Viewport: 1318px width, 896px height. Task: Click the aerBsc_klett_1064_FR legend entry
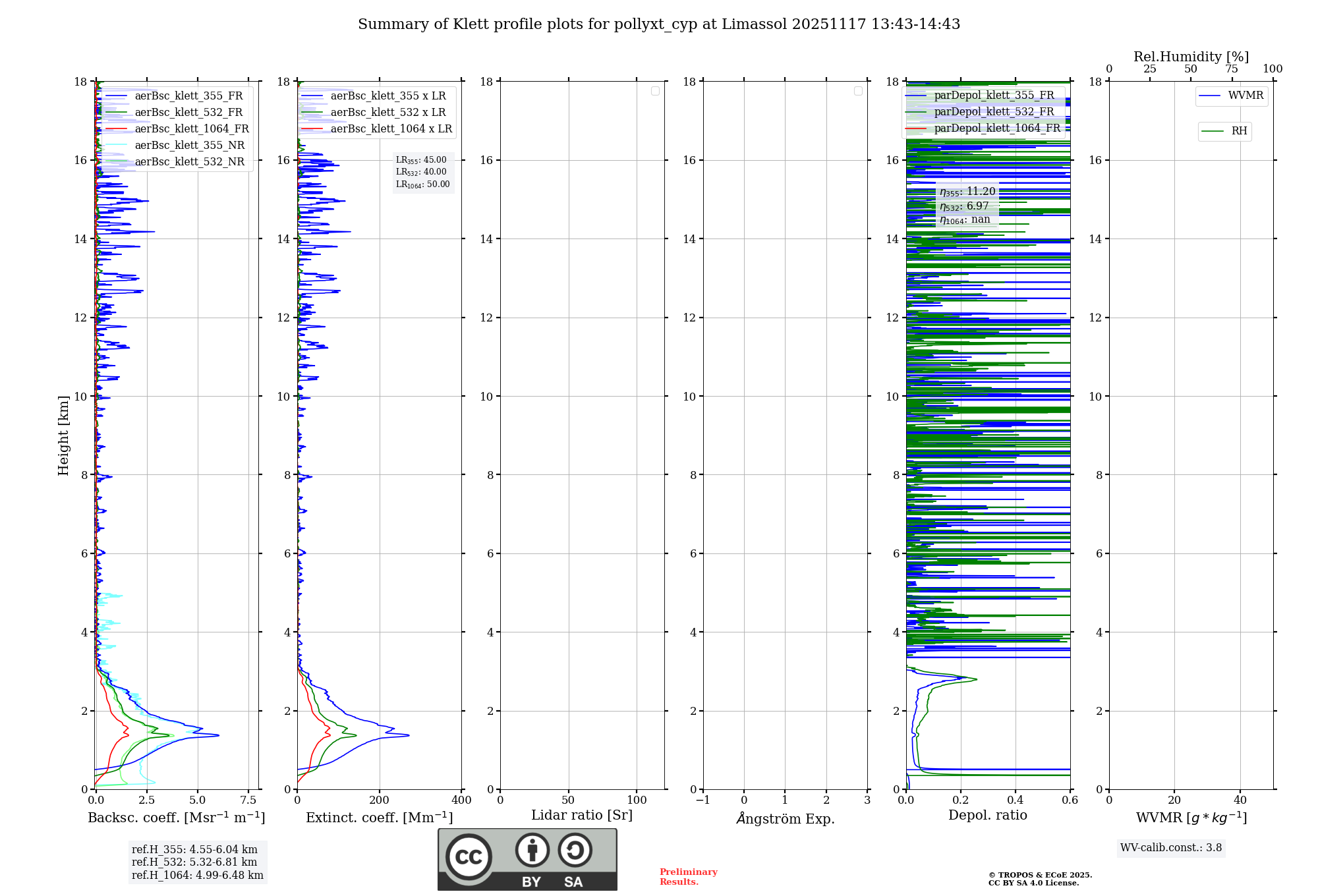click(191, 129)
